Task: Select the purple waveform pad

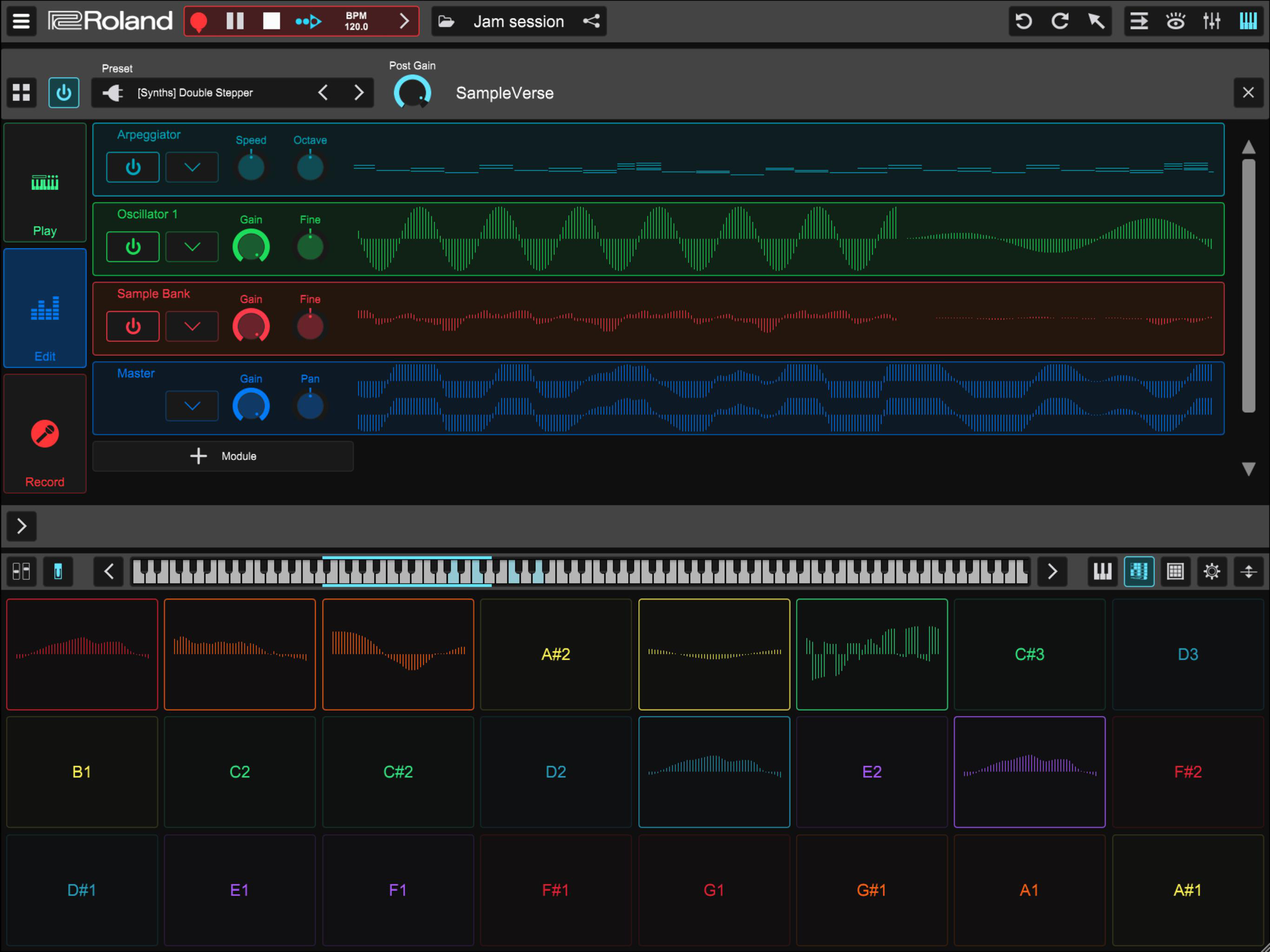Action: 1030,772
